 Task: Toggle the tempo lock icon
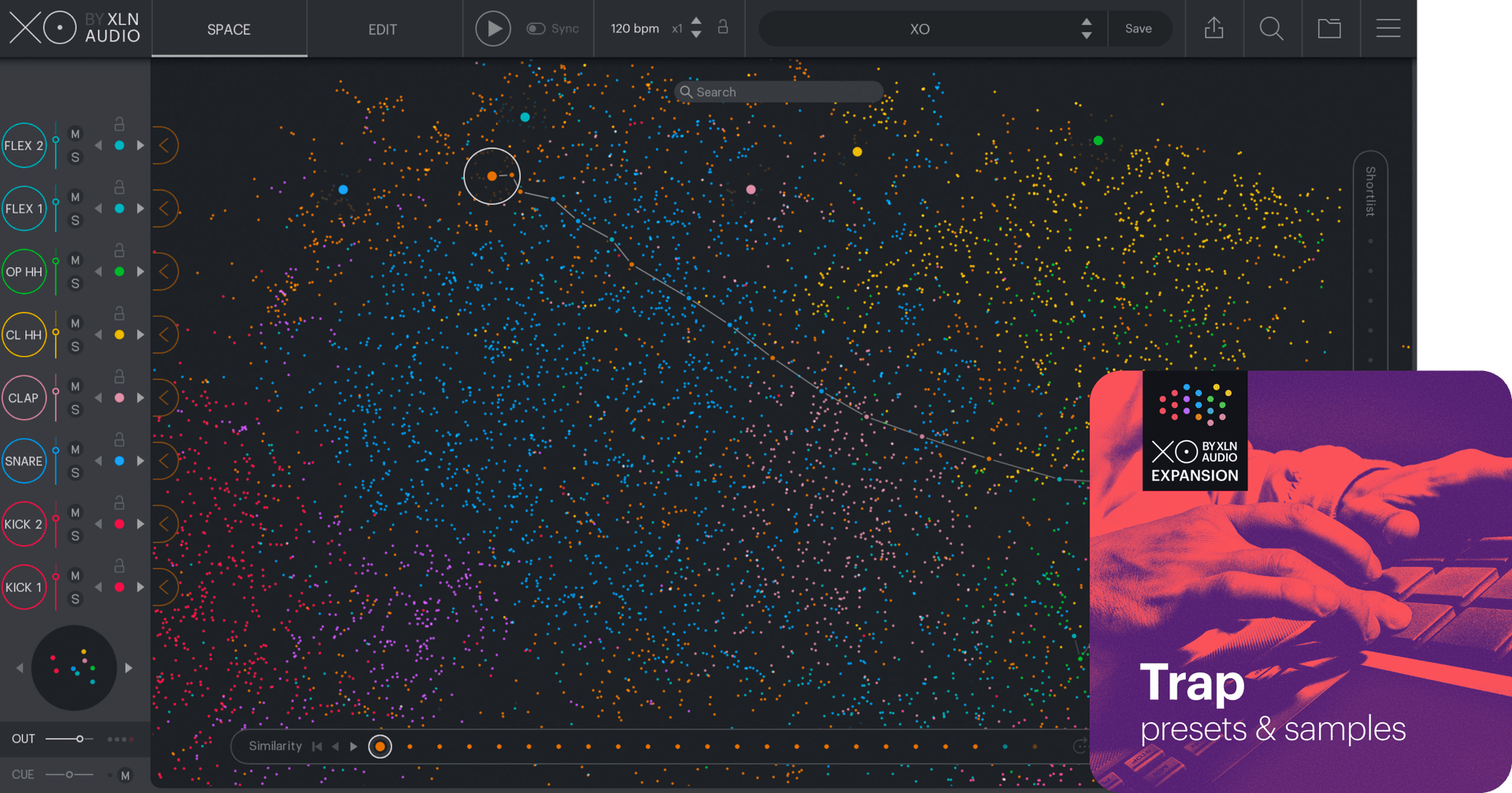pyautogui.click(x=723, y=28)
